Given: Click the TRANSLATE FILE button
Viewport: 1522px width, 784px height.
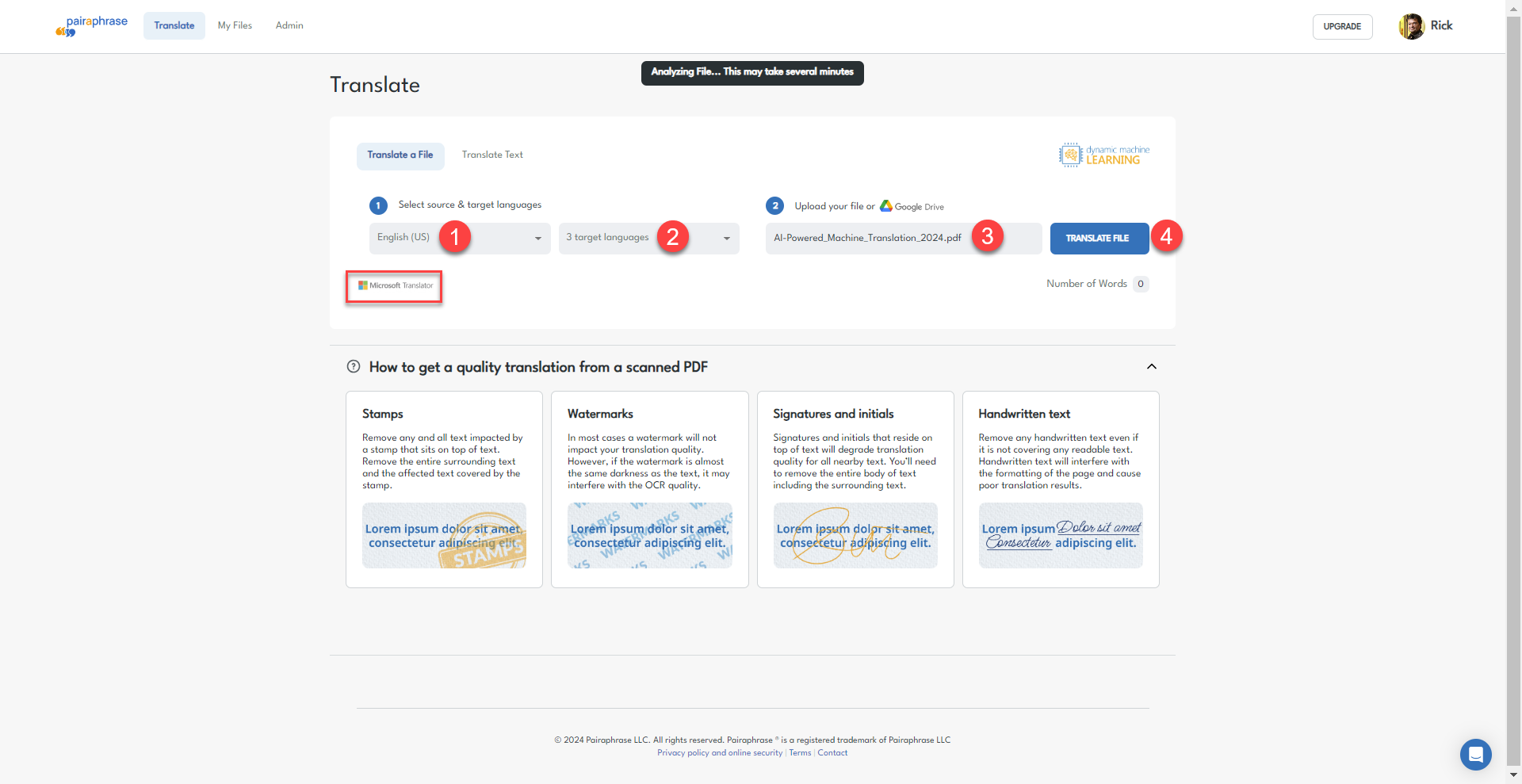Looking at the screenshot, I should (1099, 238).
